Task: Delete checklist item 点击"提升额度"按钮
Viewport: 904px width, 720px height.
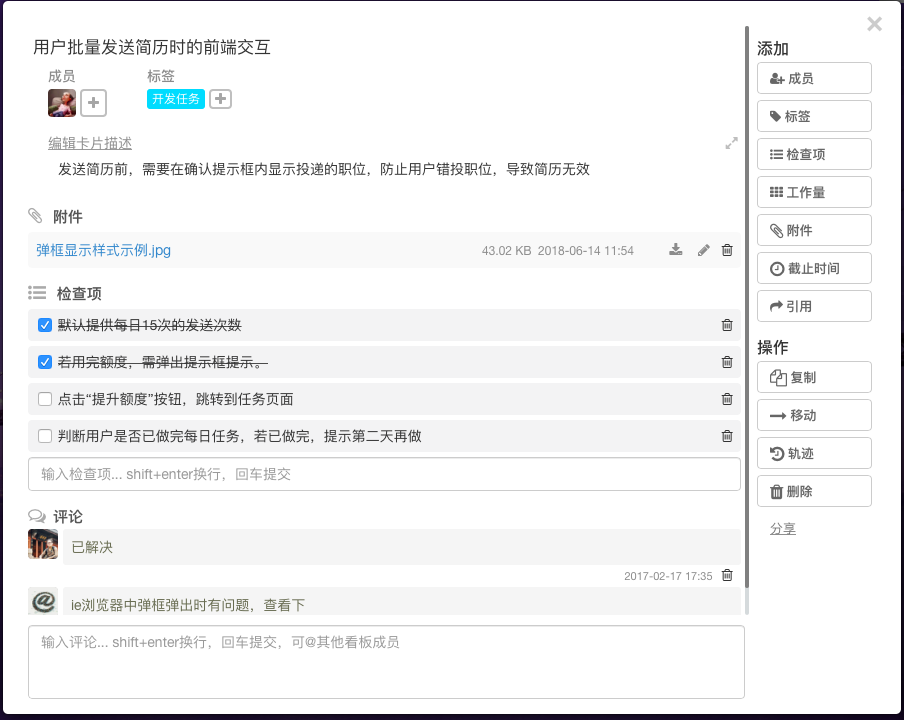Action: pyautogui.click(x=727, y=399)
